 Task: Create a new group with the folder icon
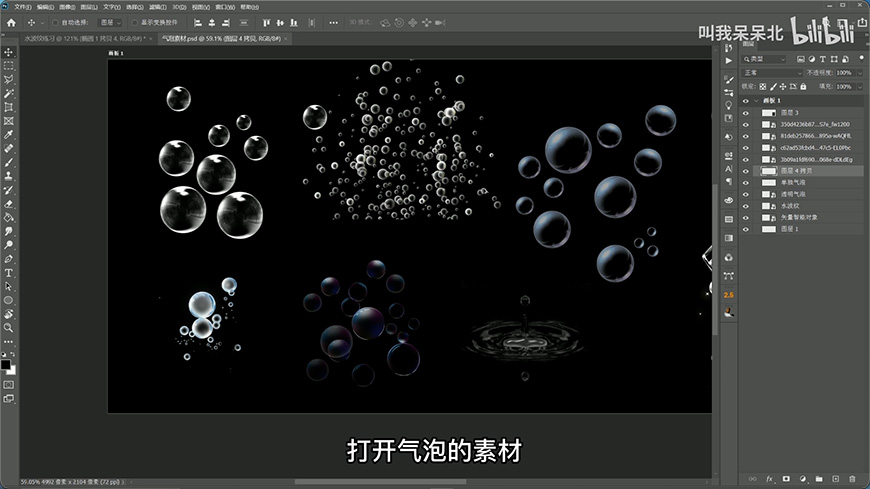pos(819,478)
